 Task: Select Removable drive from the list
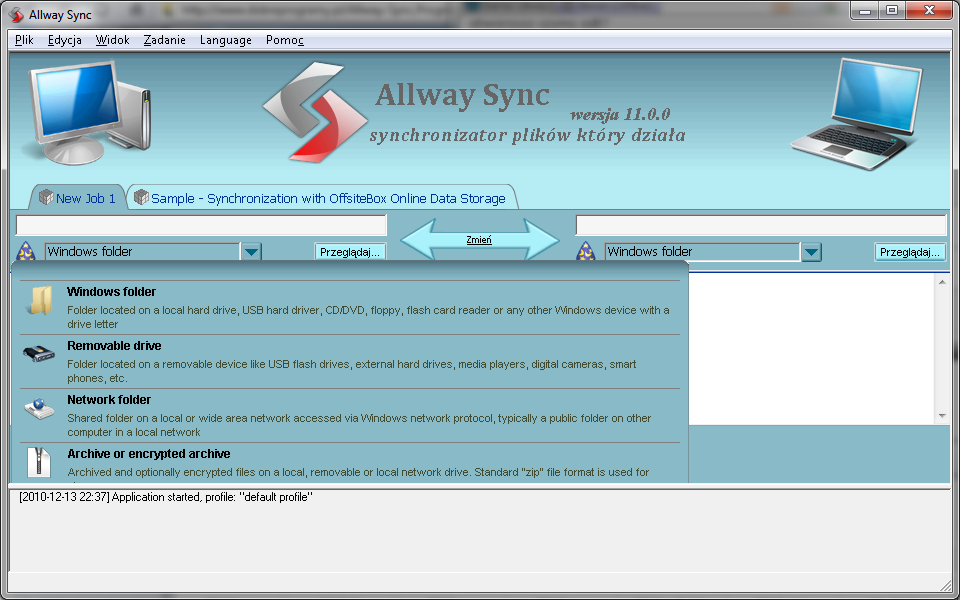pyautogui.click(x=350, y=362)
